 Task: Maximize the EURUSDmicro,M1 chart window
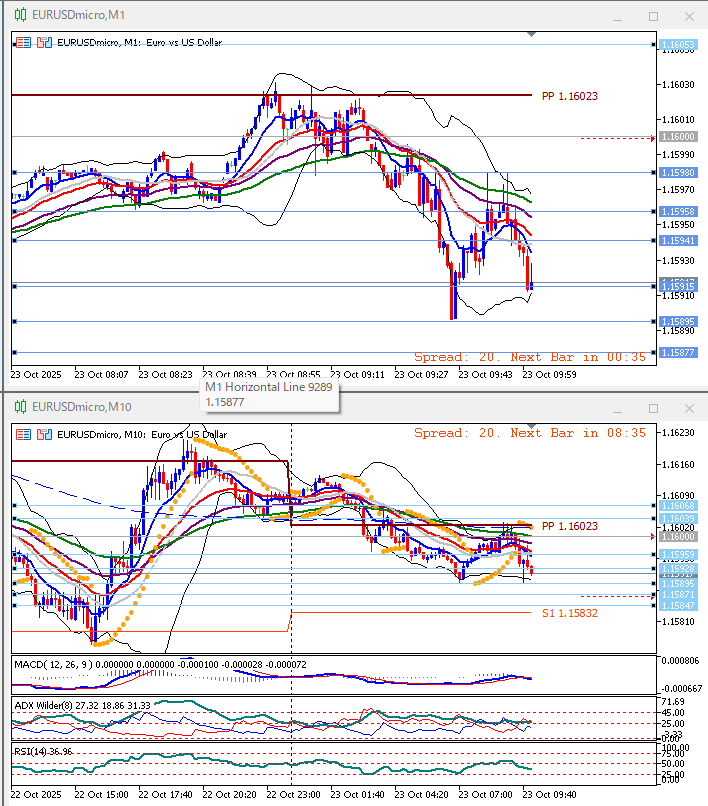coord(653,16)
